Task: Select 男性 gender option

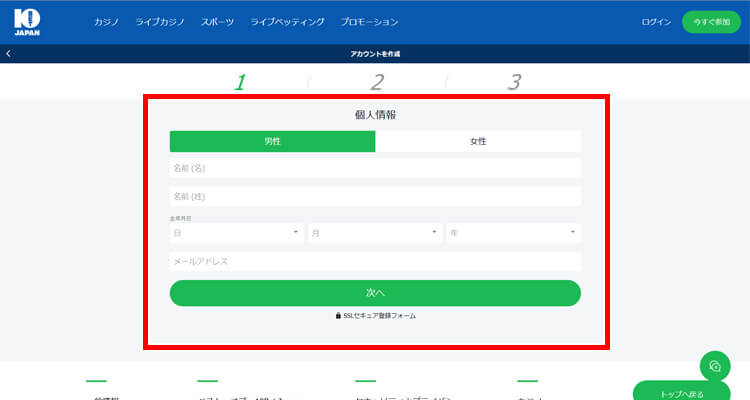Action: point(272,141)
